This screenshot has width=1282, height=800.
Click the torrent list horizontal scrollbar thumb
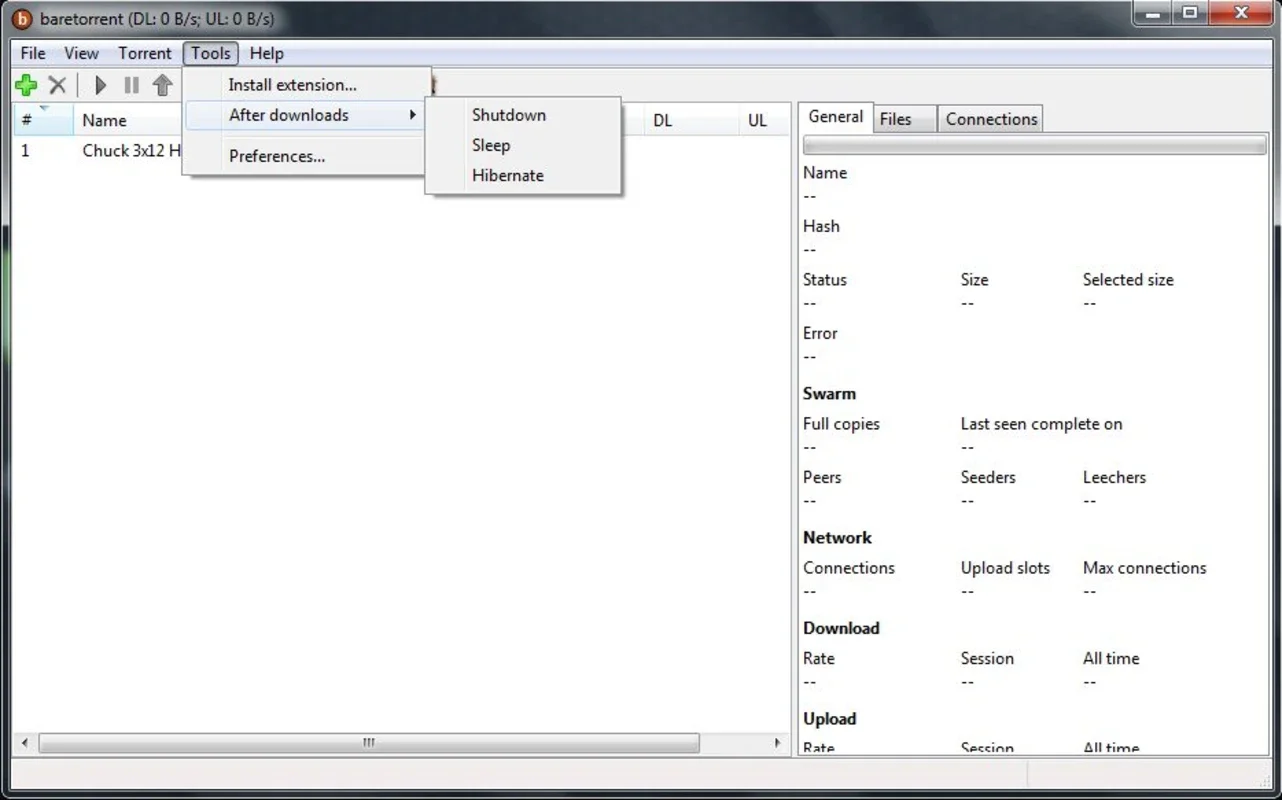tap(369, 743)
